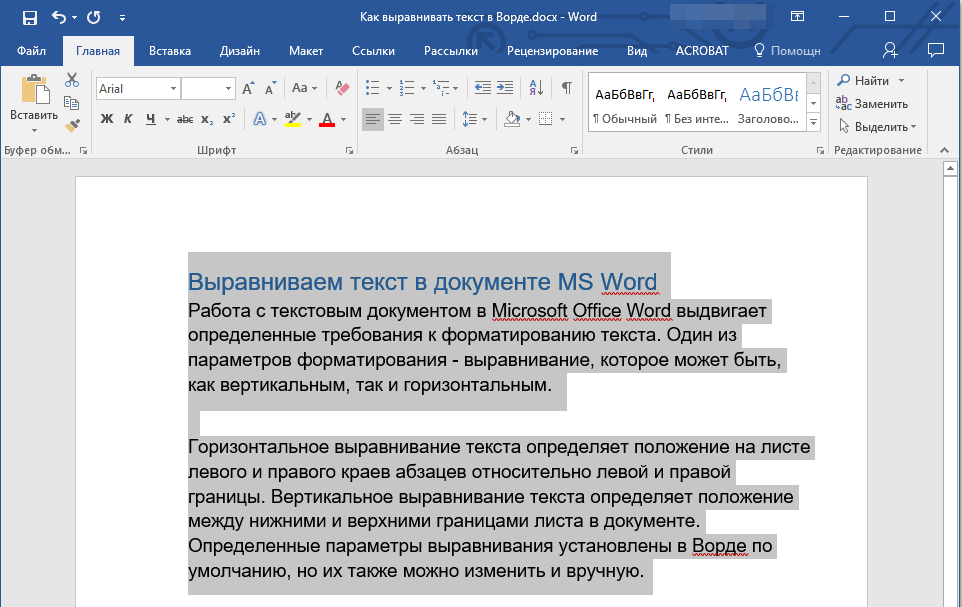Cut selection with the scissors icon
The image size is (962, 607).
coord(71,80)
